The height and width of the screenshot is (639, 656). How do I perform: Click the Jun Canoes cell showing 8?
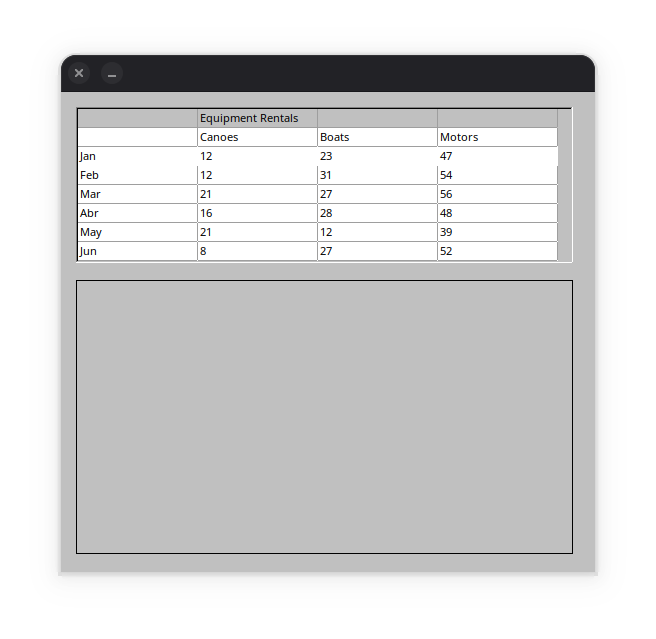[x=257, y=251]
